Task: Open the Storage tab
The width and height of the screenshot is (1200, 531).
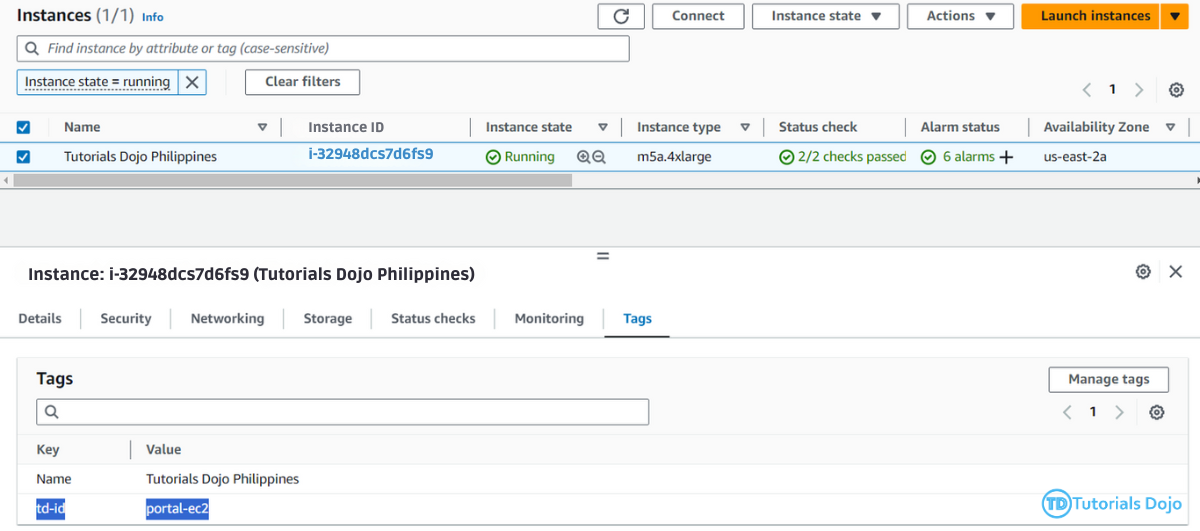Action: coord(328,319)
